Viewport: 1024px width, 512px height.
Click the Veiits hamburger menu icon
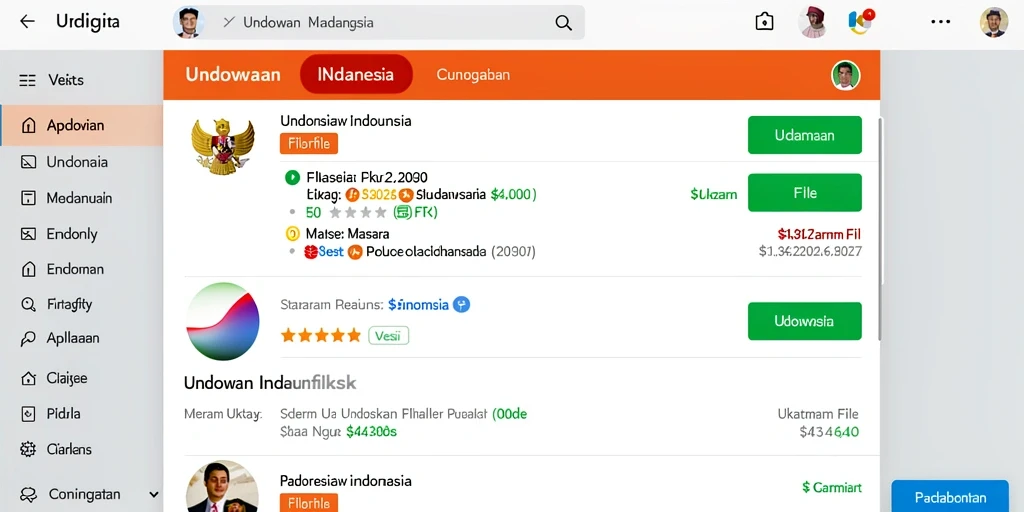(x=27, y=80)
